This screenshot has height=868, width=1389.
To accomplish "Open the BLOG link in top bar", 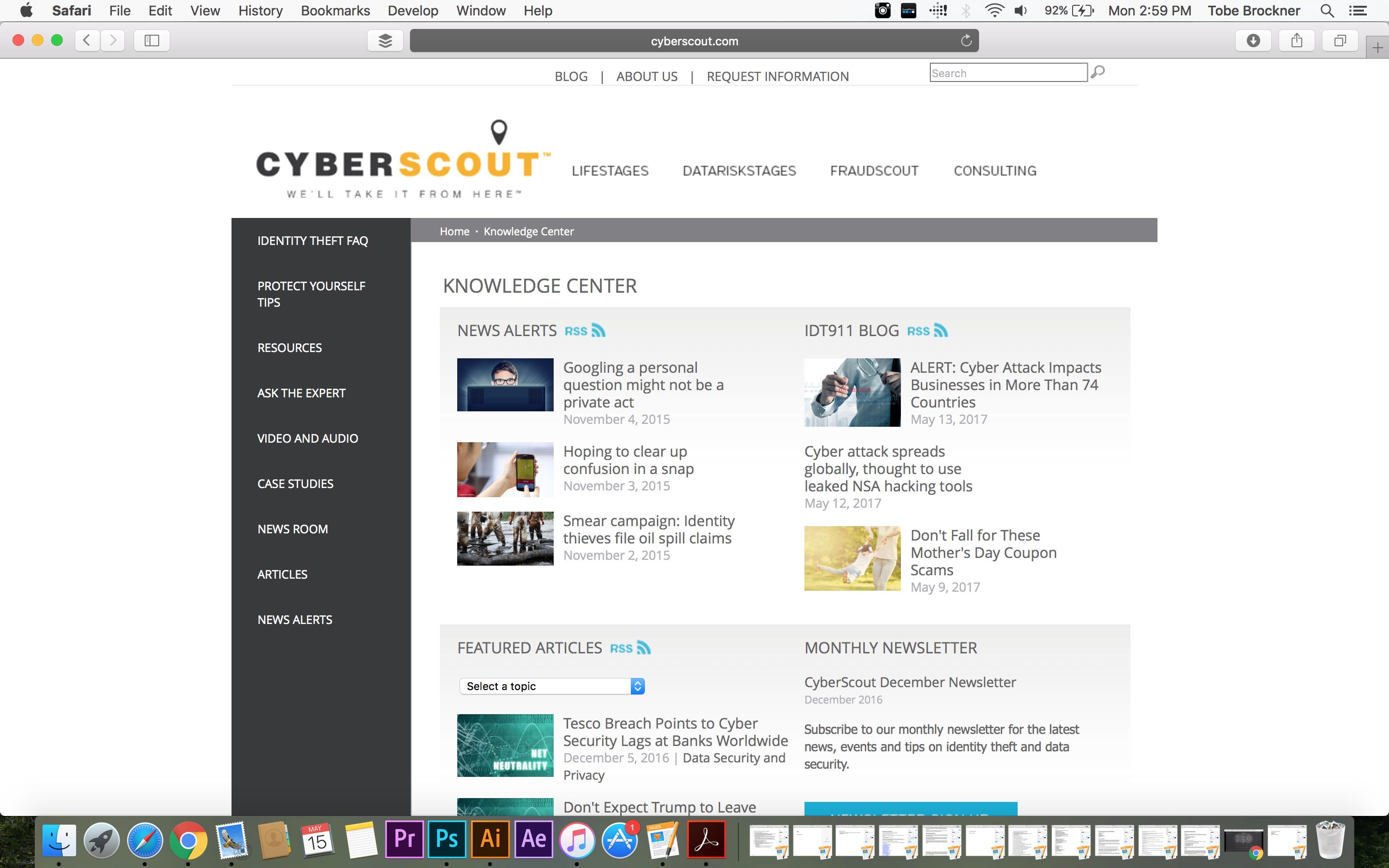I will [571, 76].
